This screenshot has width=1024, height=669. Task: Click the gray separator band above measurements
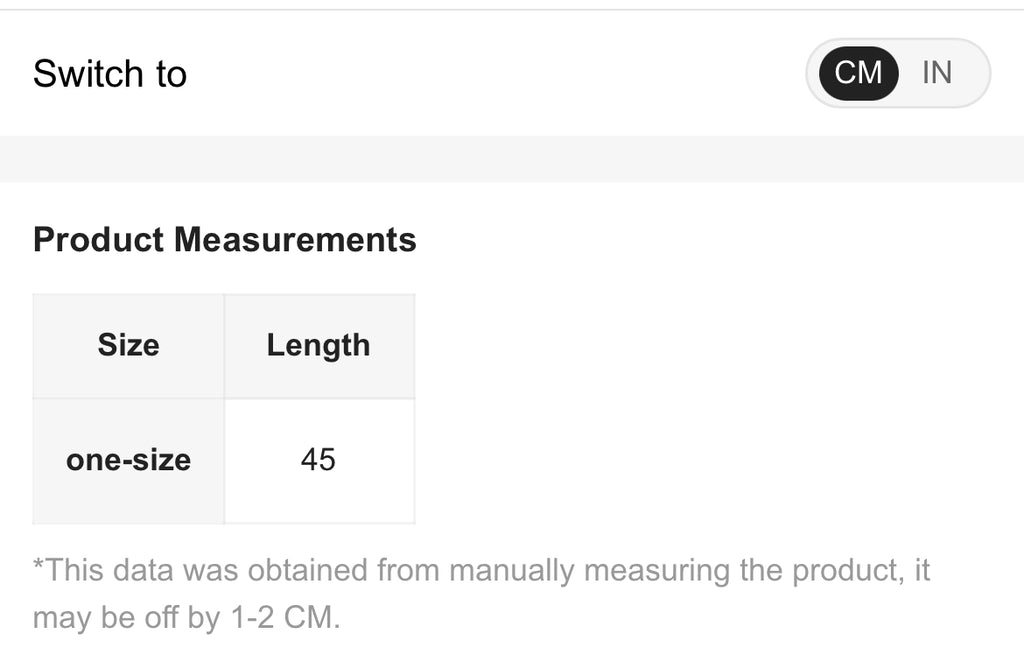click(x=512, y=159)
